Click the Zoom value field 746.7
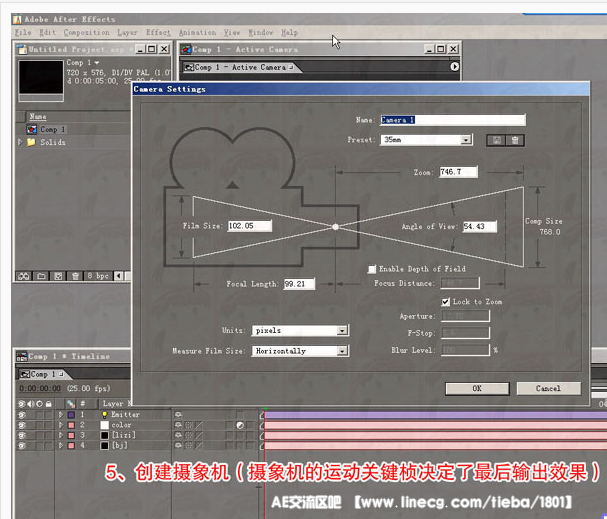The width and height of the screenshot is (607, 519). tap(458, 172)
